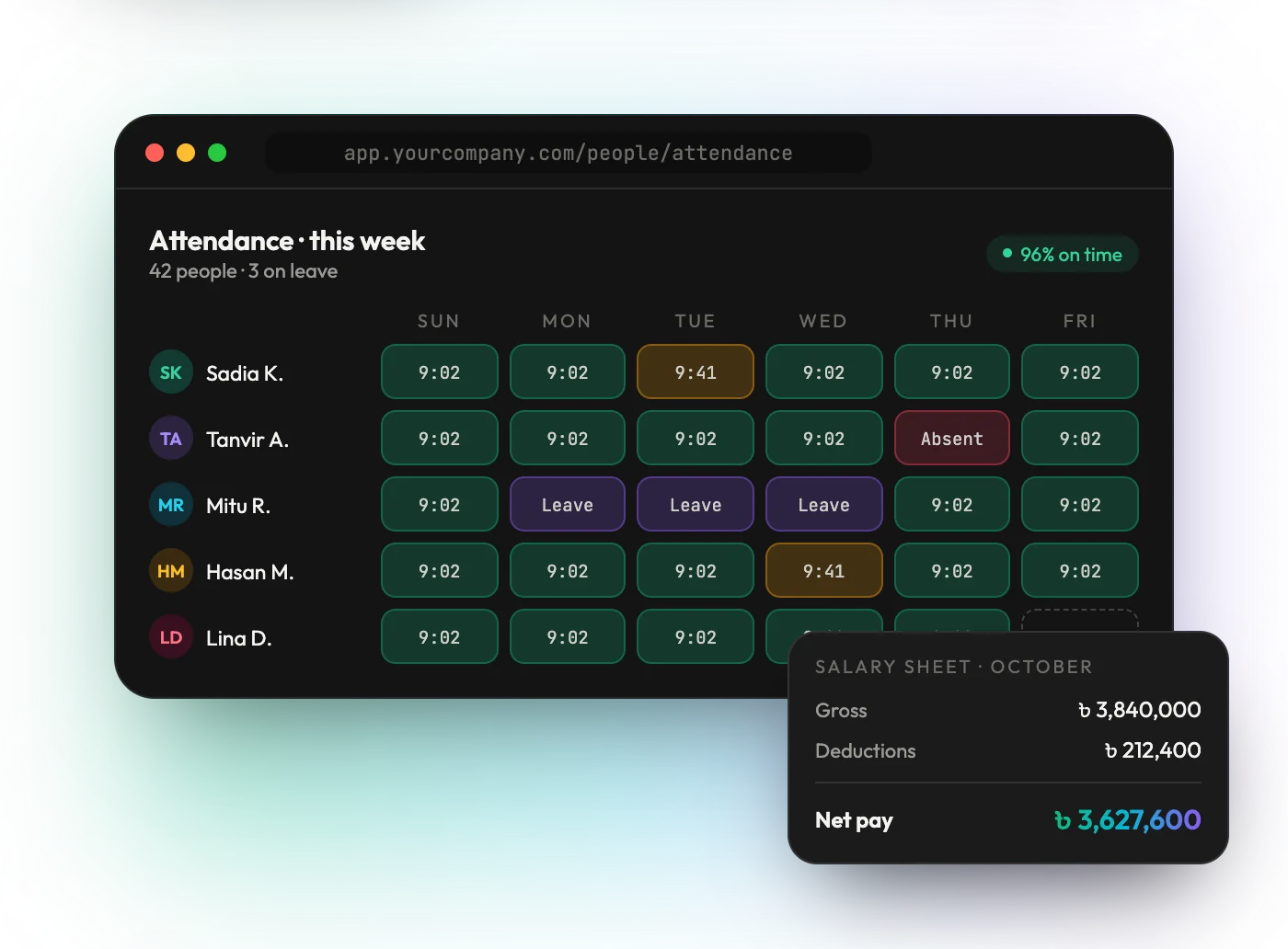Select the THU column header
Screen dimensions: 1288x949
951,321
